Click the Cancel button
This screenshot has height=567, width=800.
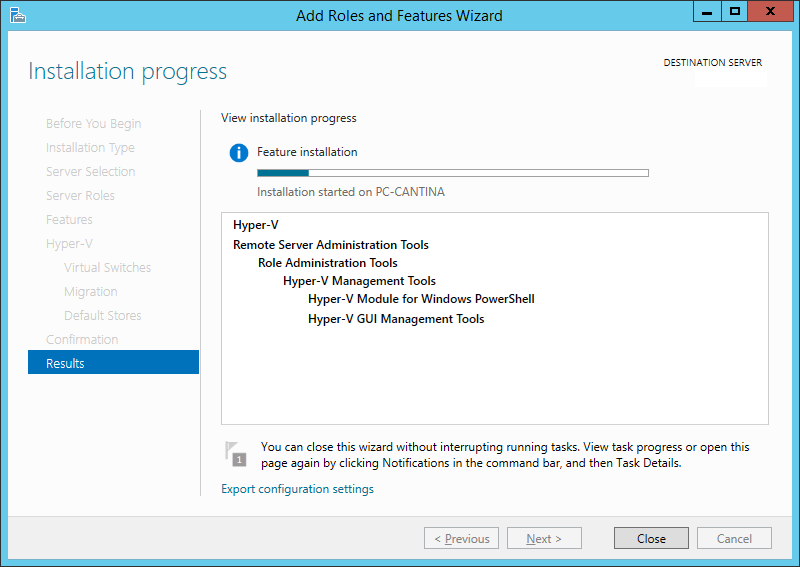[x=734, y=538]
